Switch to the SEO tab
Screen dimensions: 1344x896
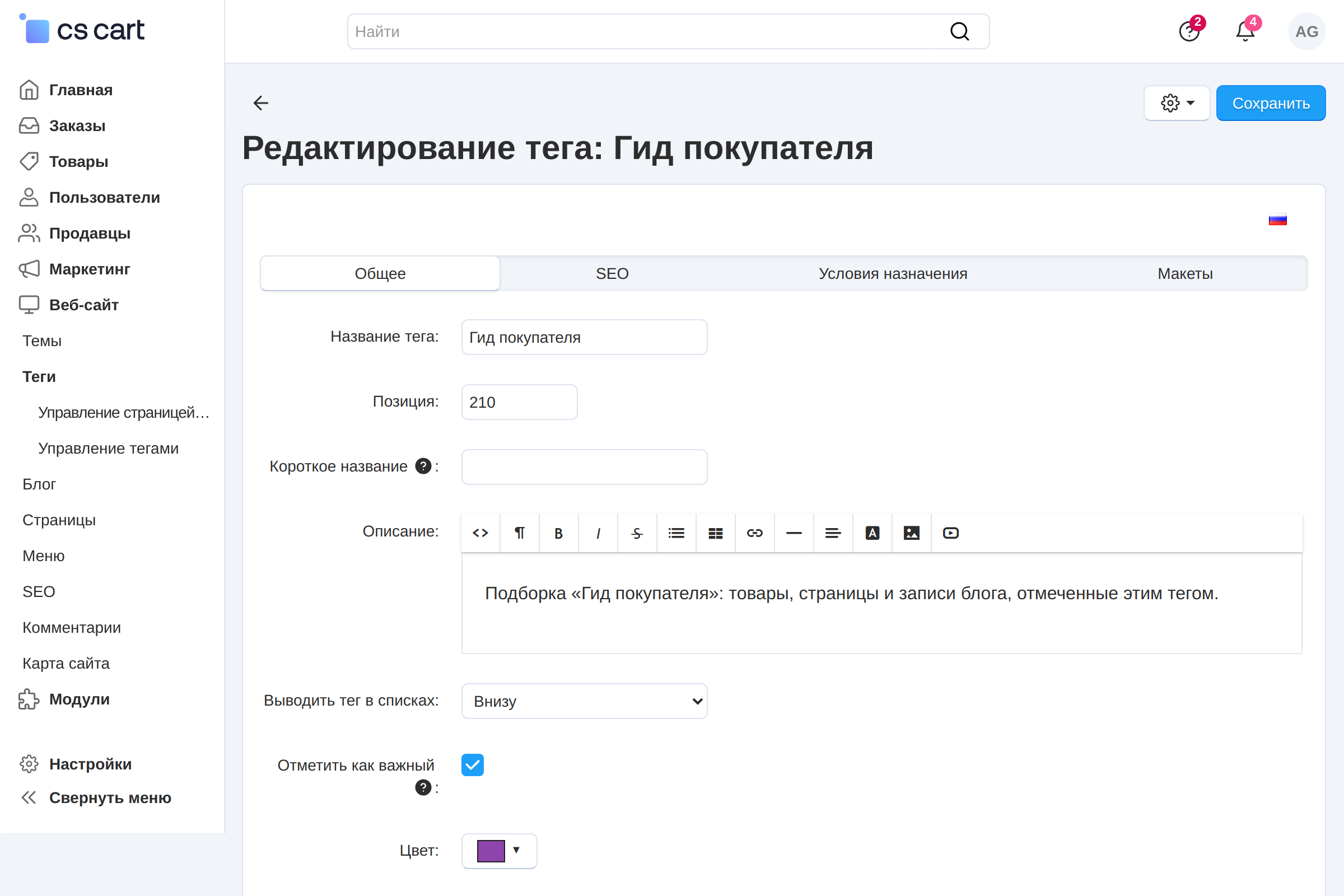point(612,274)
